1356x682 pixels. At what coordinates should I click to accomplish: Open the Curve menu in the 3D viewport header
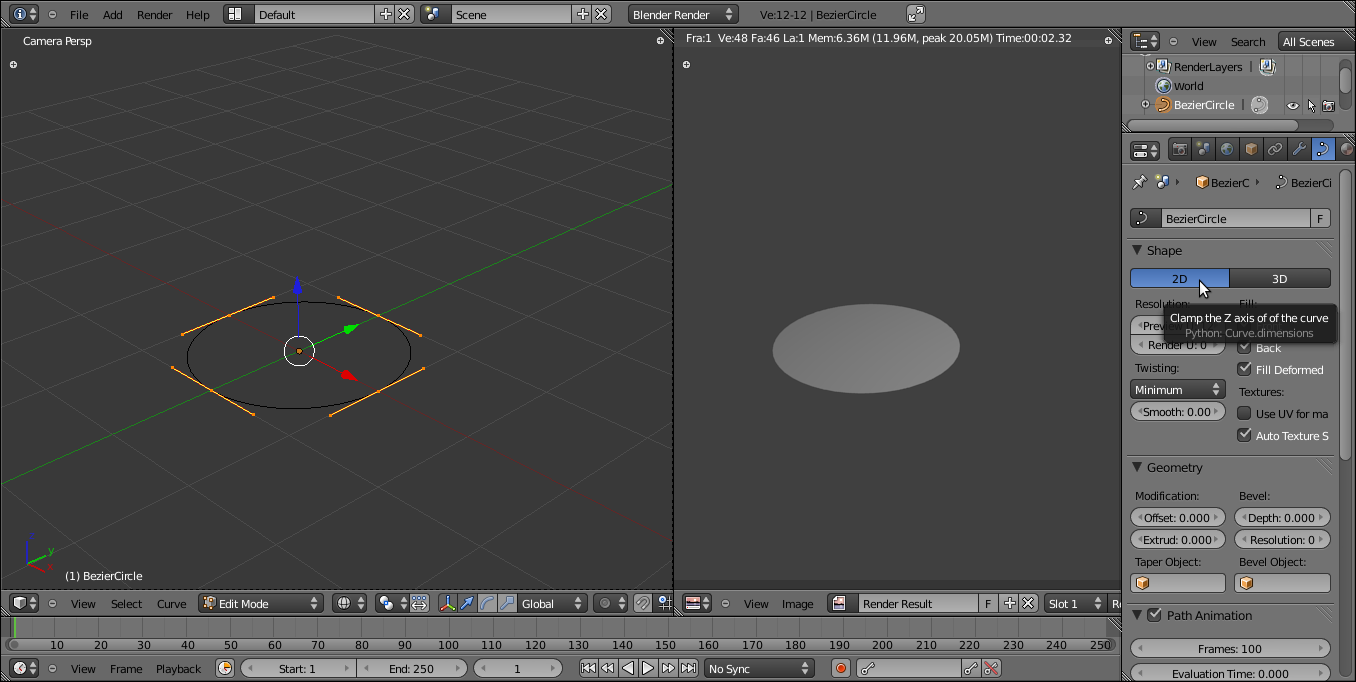click(x=171, y=603)
